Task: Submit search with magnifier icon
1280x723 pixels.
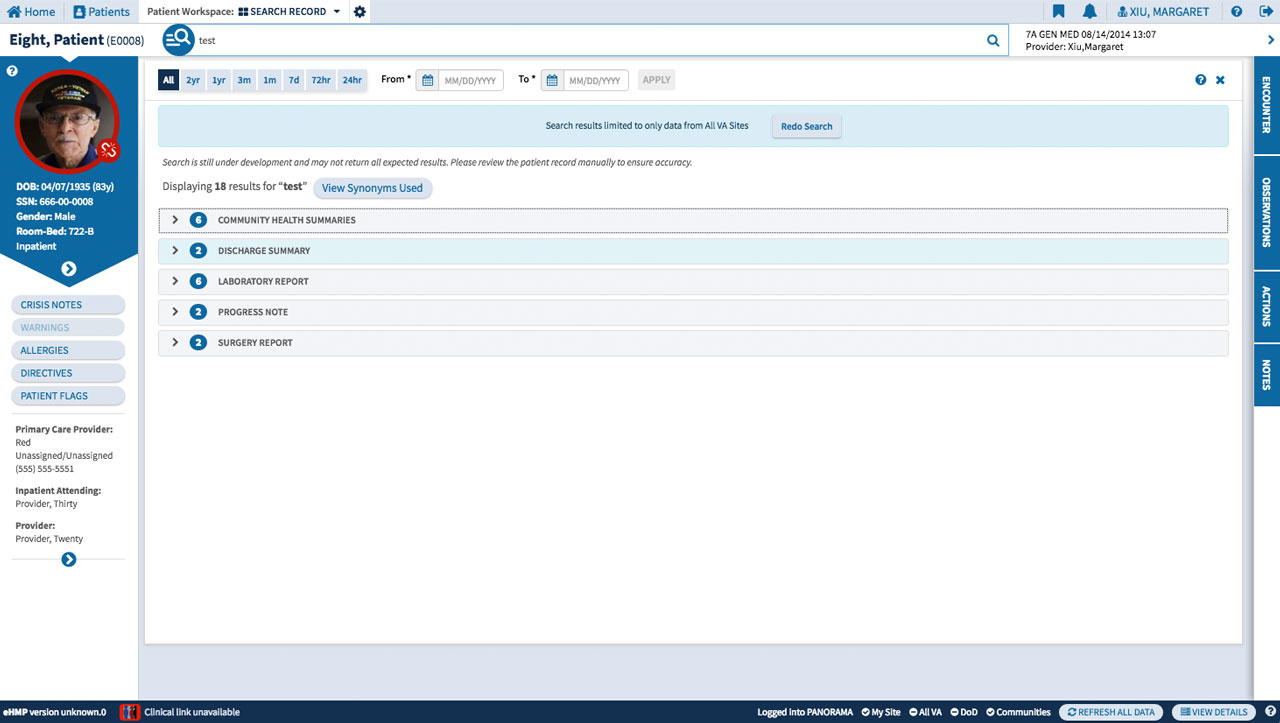Action: coord(993,41)
